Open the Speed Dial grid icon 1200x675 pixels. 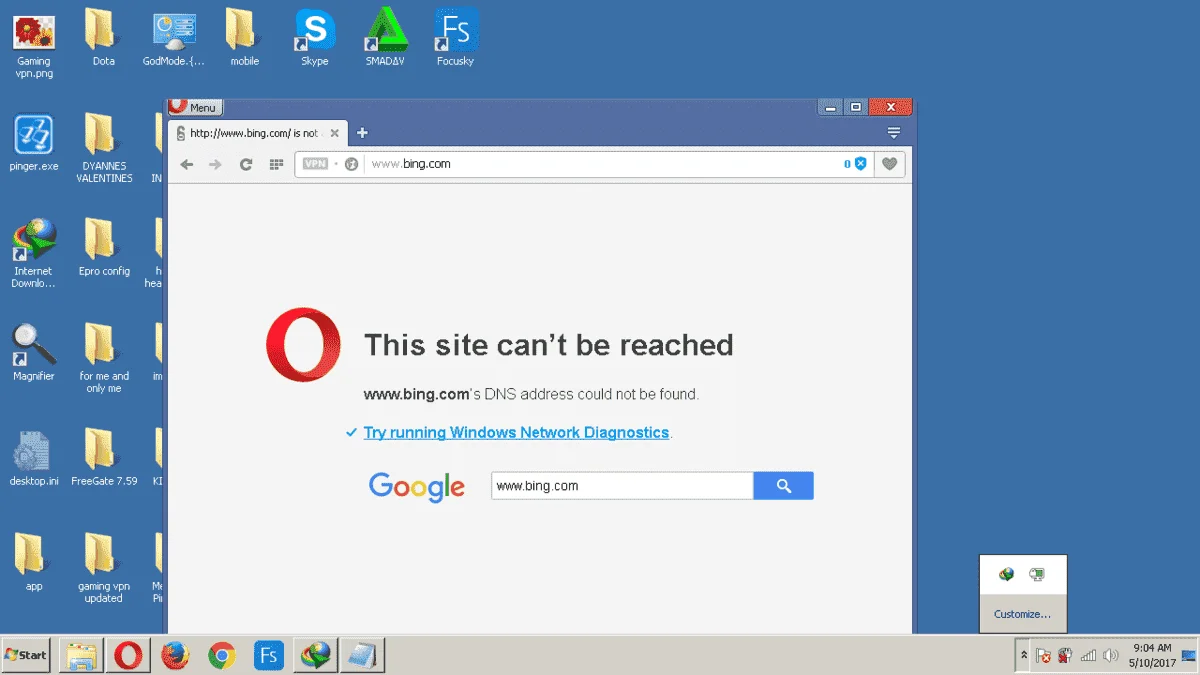click(x=277, y=164)
